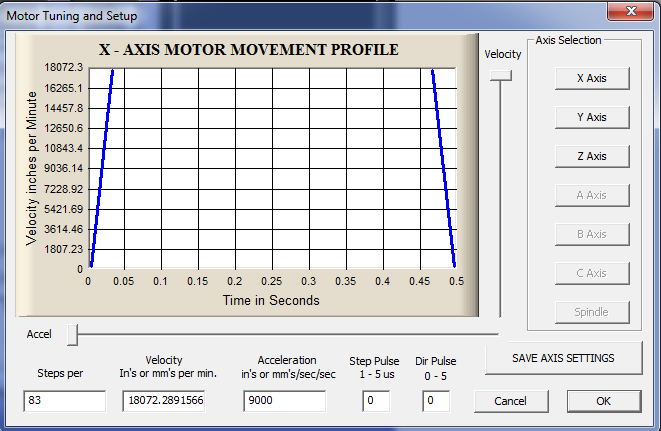Select the Y Axis button
This screenshot has height=431, width=661.
592,117
